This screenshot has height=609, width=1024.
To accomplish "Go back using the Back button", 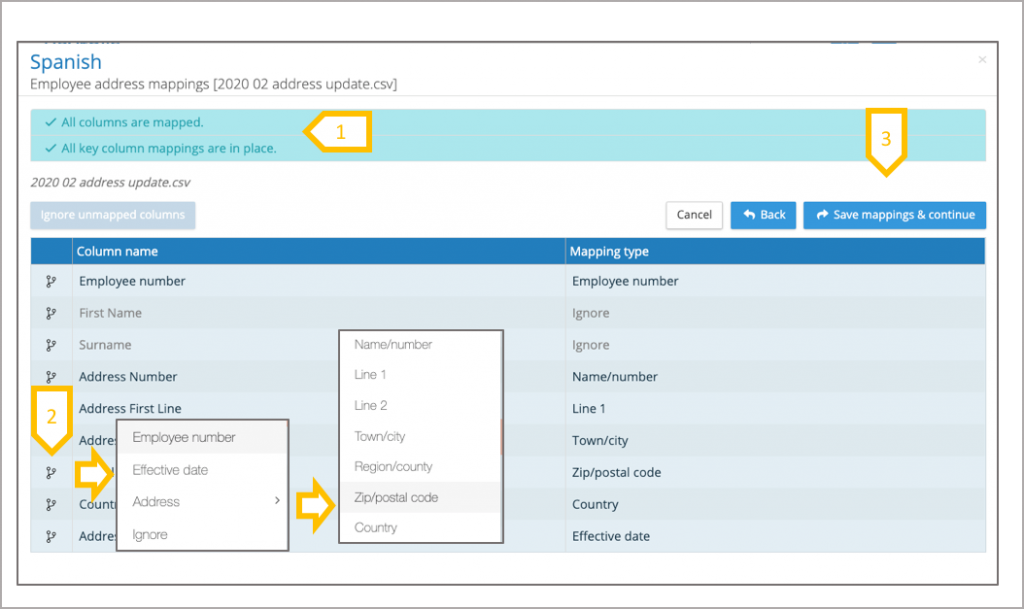I will (763, 215).
